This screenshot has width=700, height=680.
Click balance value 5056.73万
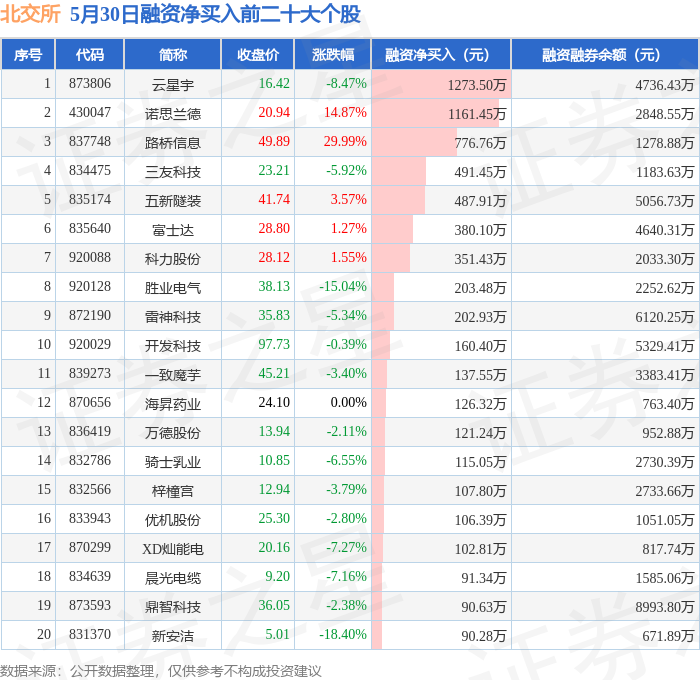pos(665,200)
